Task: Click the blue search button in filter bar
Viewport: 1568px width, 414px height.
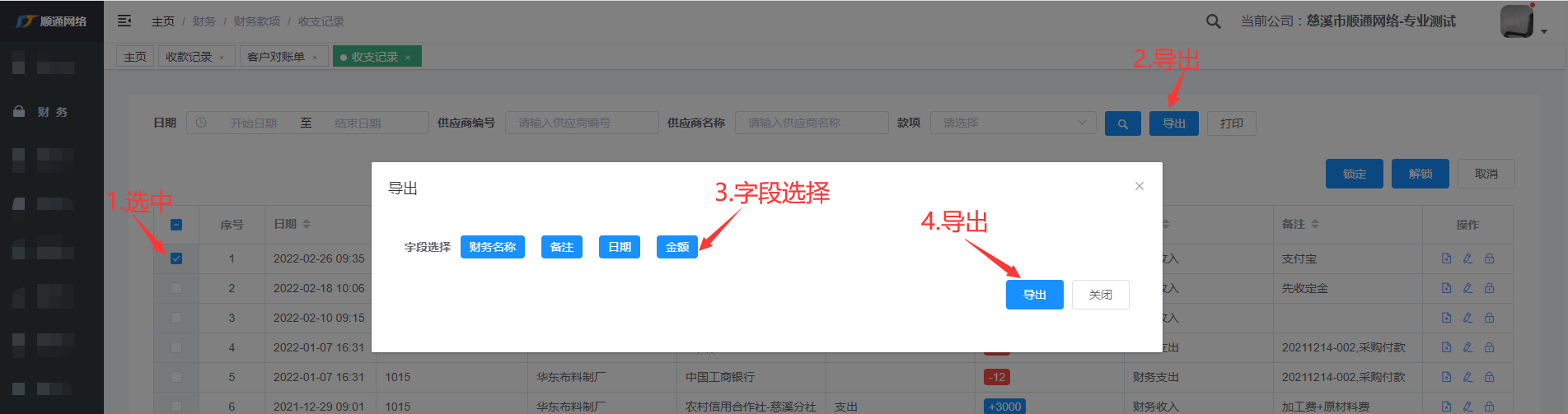Action: [1122, 123]
